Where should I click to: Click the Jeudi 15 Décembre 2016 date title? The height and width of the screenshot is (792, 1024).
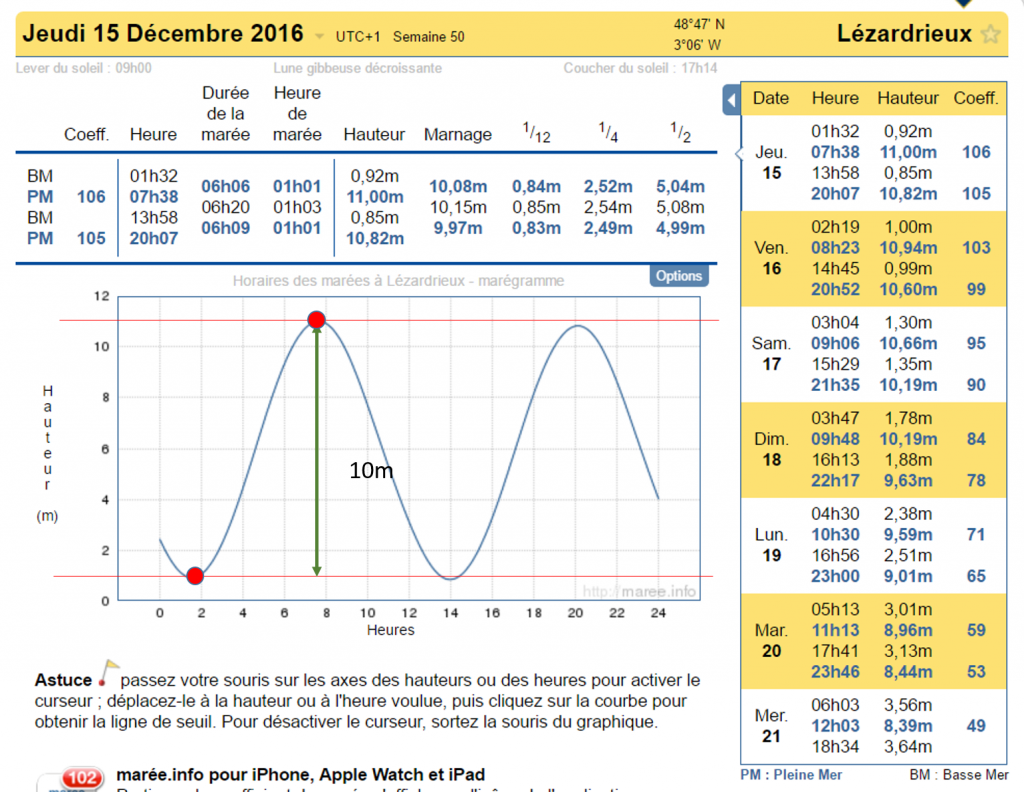tap(163, 33)
